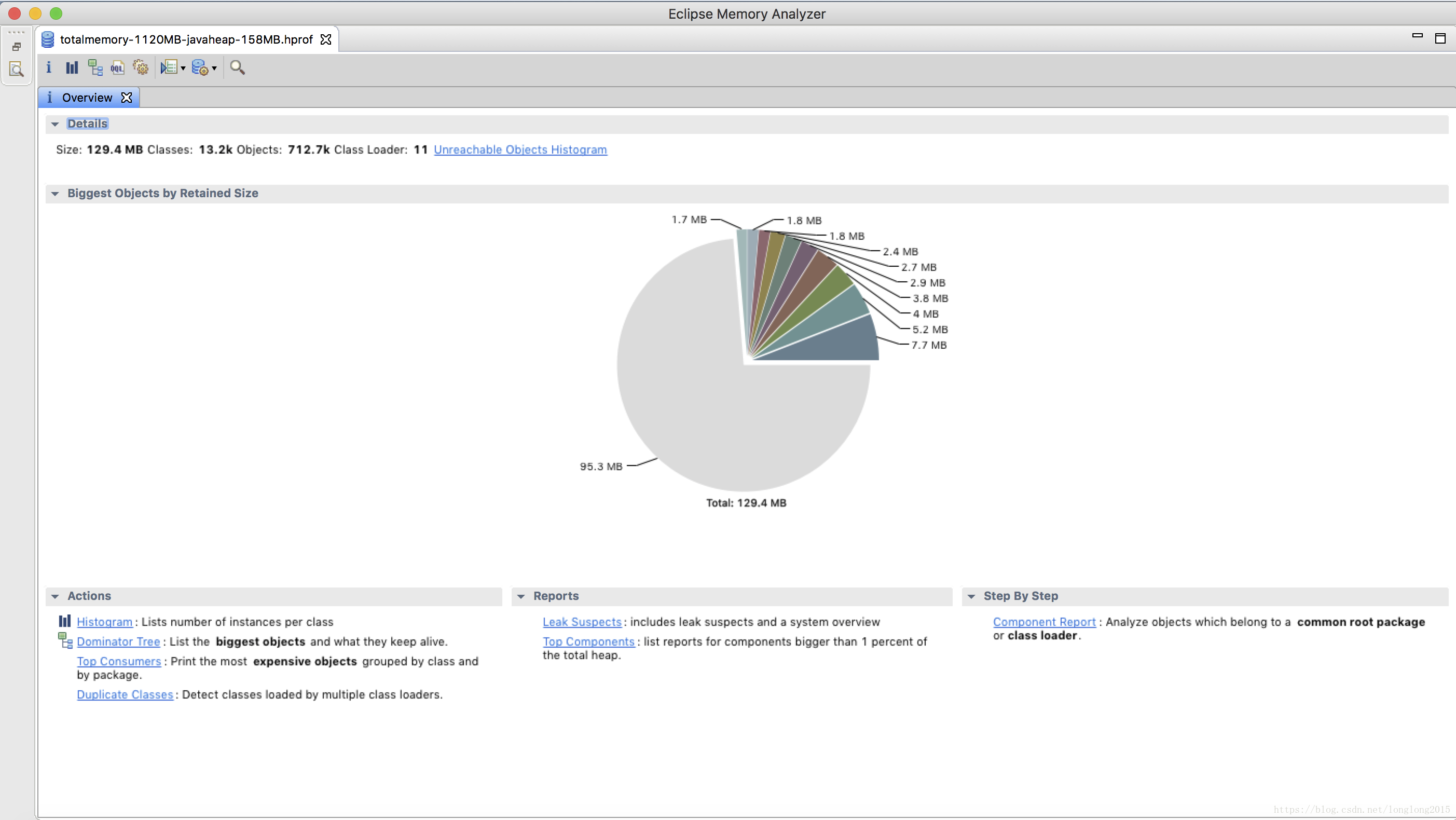
Task: Click the 2.4 MB chart label
Action: pyautogui.click(x=900, y=252)
